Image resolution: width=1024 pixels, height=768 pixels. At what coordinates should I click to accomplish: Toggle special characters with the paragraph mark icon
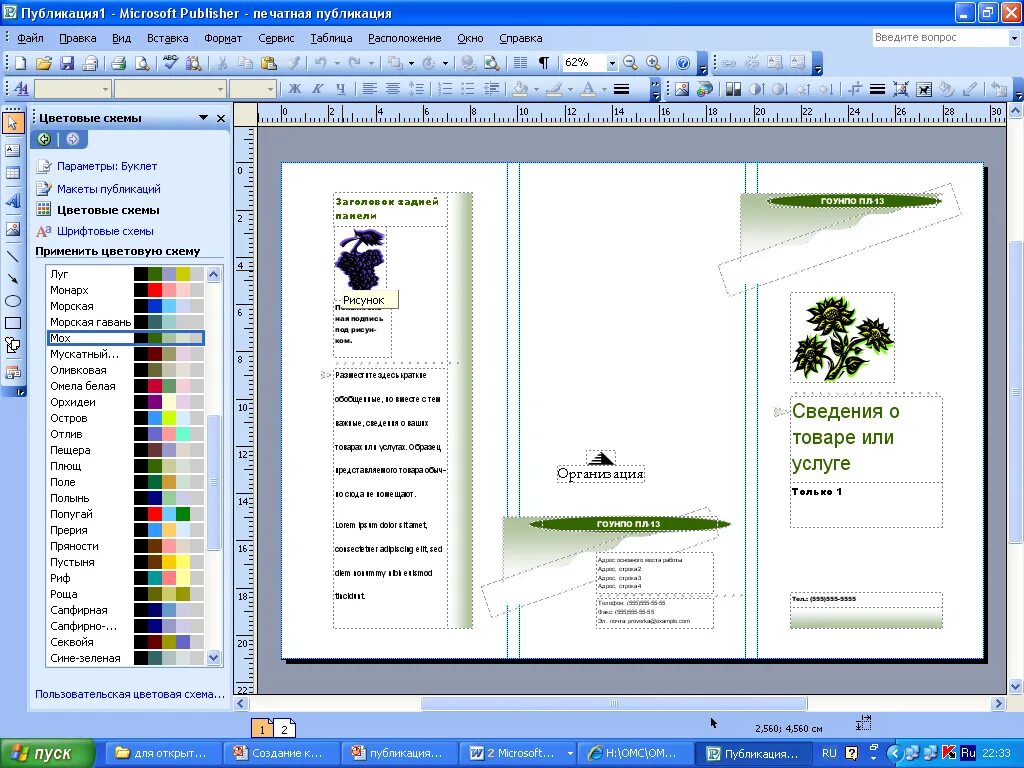coord(543,63)
